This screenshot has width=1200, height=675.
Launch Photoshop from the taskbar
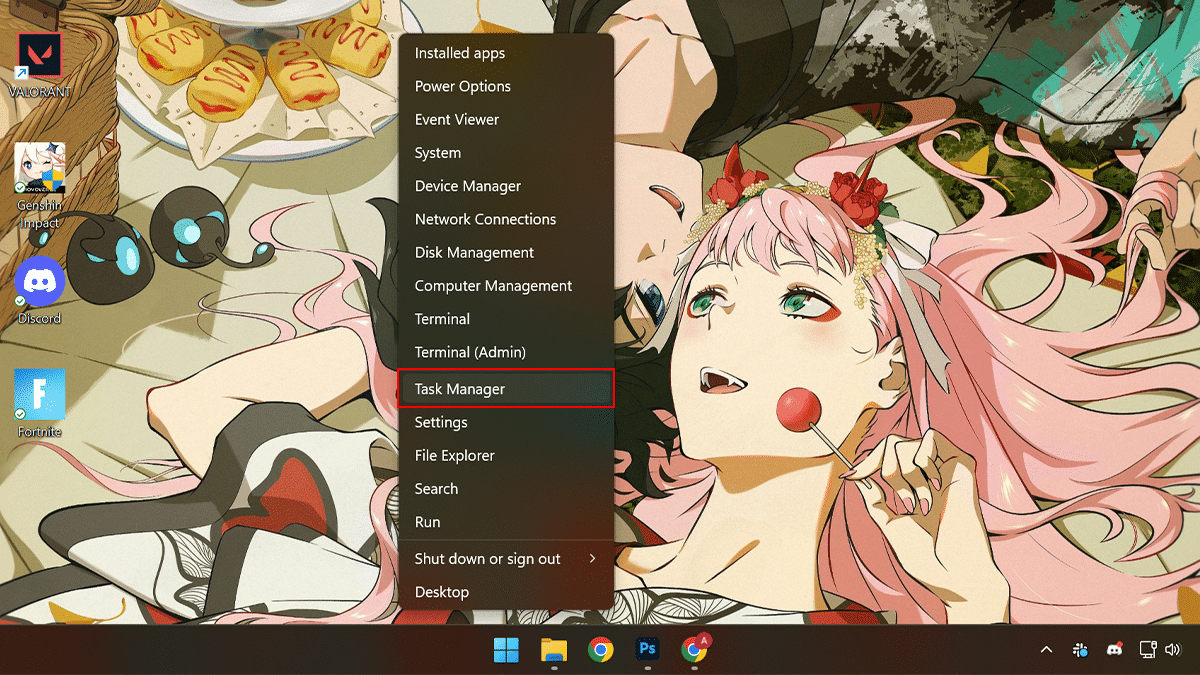click(647, 650)
